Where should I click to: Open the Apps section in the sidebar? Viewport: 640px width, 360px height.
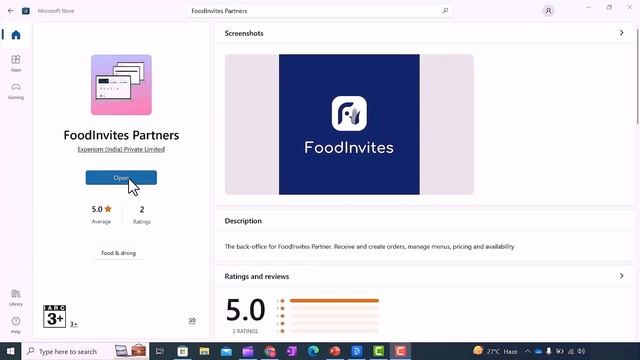click(x=16, y=63)
